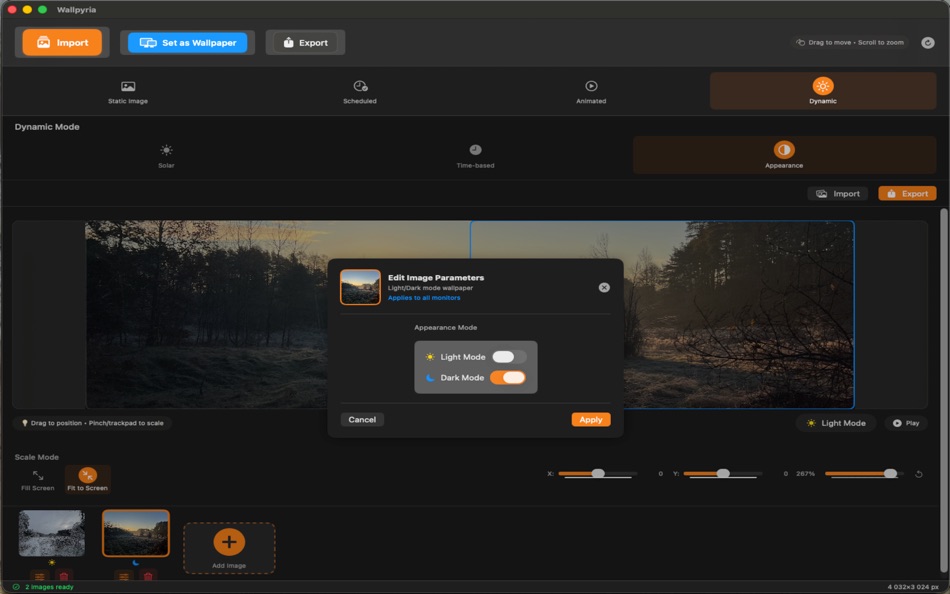This screenshot has height=594, width=950.
Task: Click the Light Mode preview button below the preview
Action: click(x=836, y=423)
